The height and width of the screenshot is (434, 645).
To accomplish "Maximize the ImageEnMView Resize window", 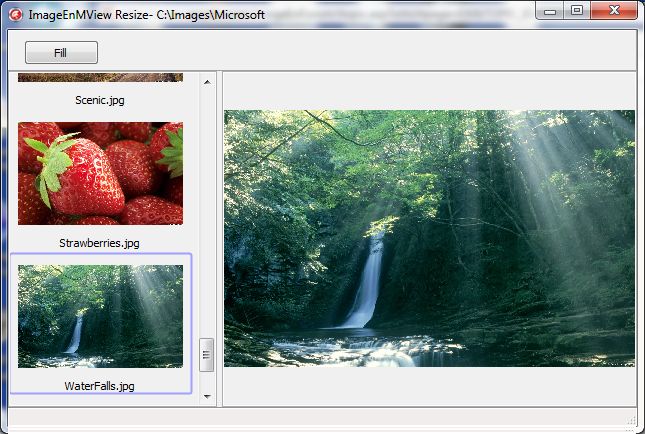I will [x=577, y=11].
